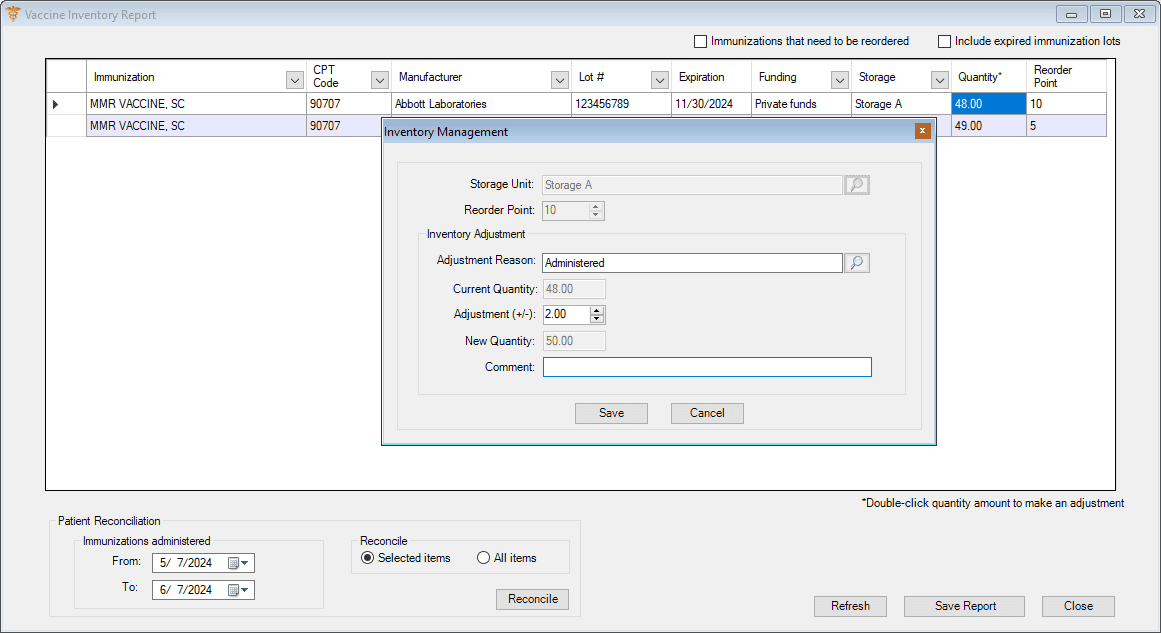Click the Save button in Inventory Management

(x=611, y=413)
